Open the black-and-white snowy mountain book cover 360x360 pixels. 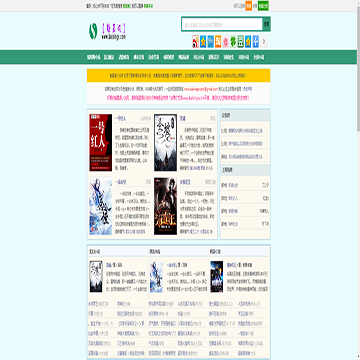pyautogui.click(x=165, y=143)
